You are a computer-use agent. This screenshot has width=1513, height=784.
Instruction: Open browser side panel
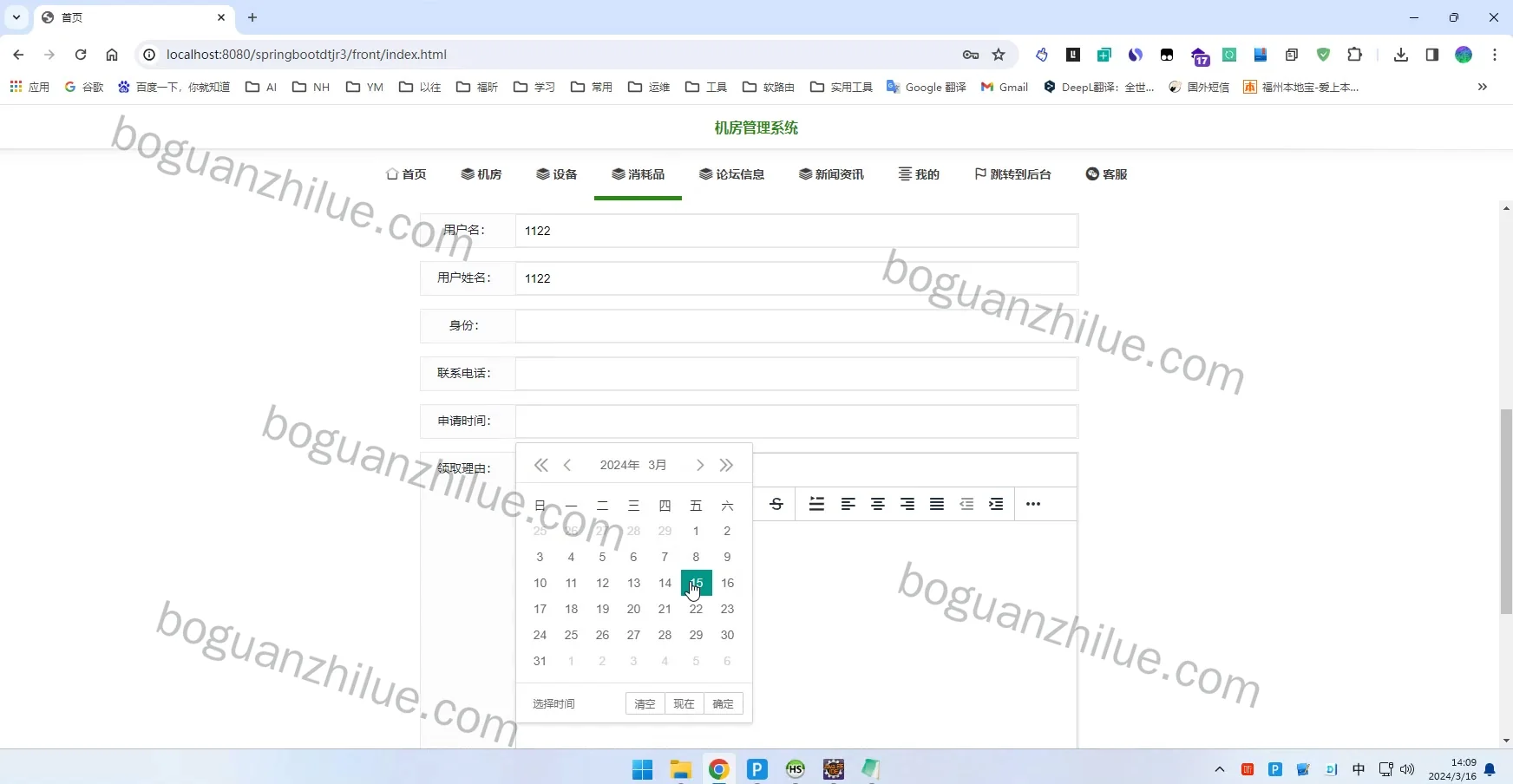(x=1432, y=55)
